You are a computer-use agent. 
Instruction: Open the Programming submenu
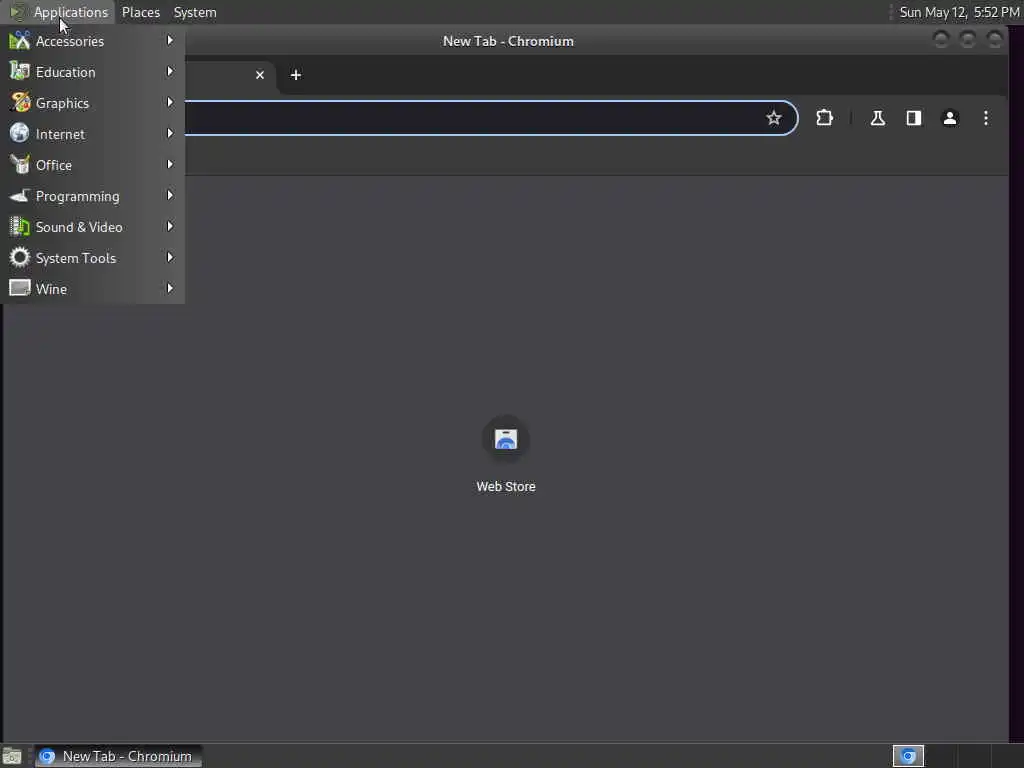pos(92,196)
